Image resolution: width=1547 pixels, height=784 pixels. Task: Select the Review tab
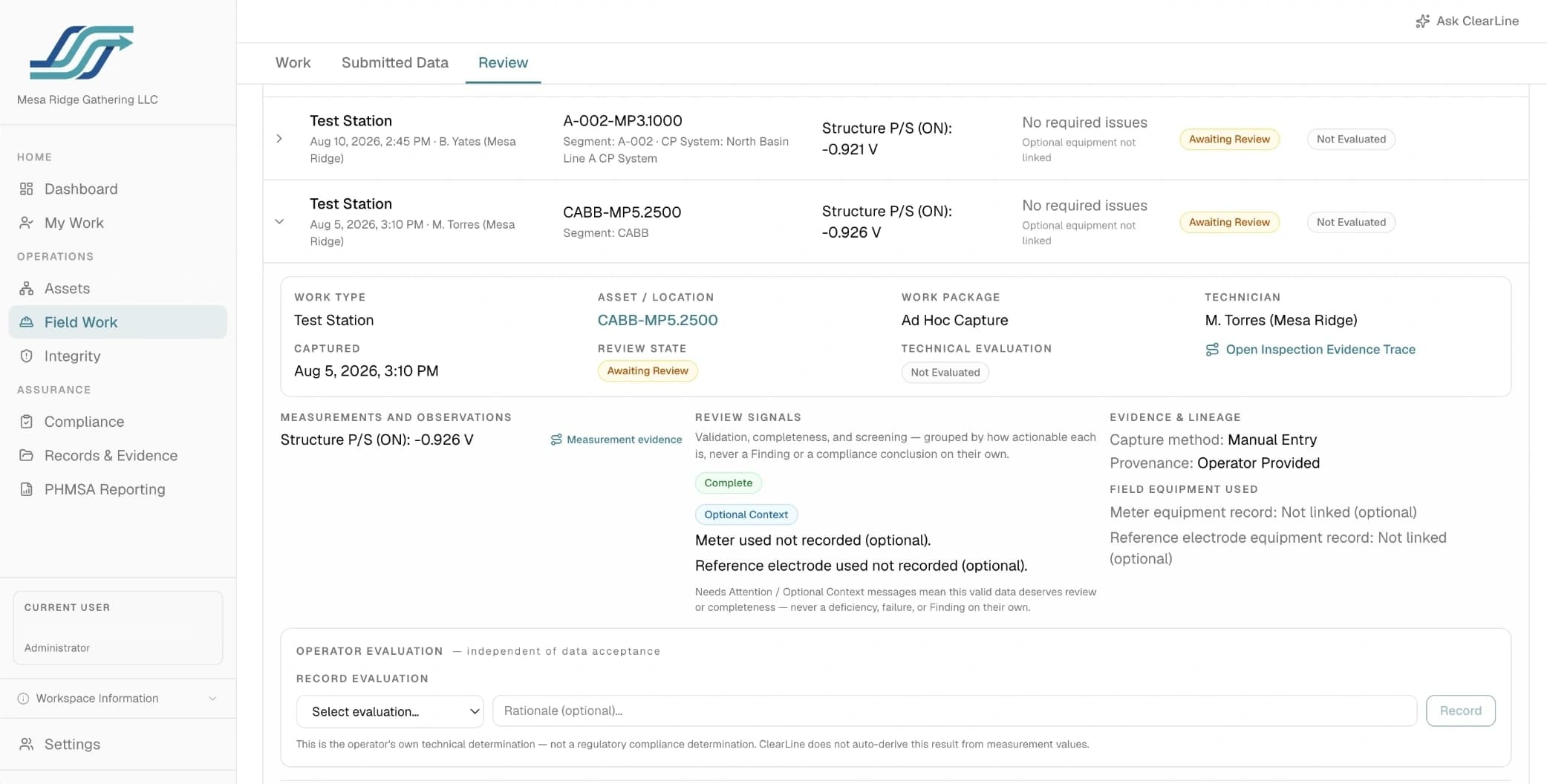(503, 63)
